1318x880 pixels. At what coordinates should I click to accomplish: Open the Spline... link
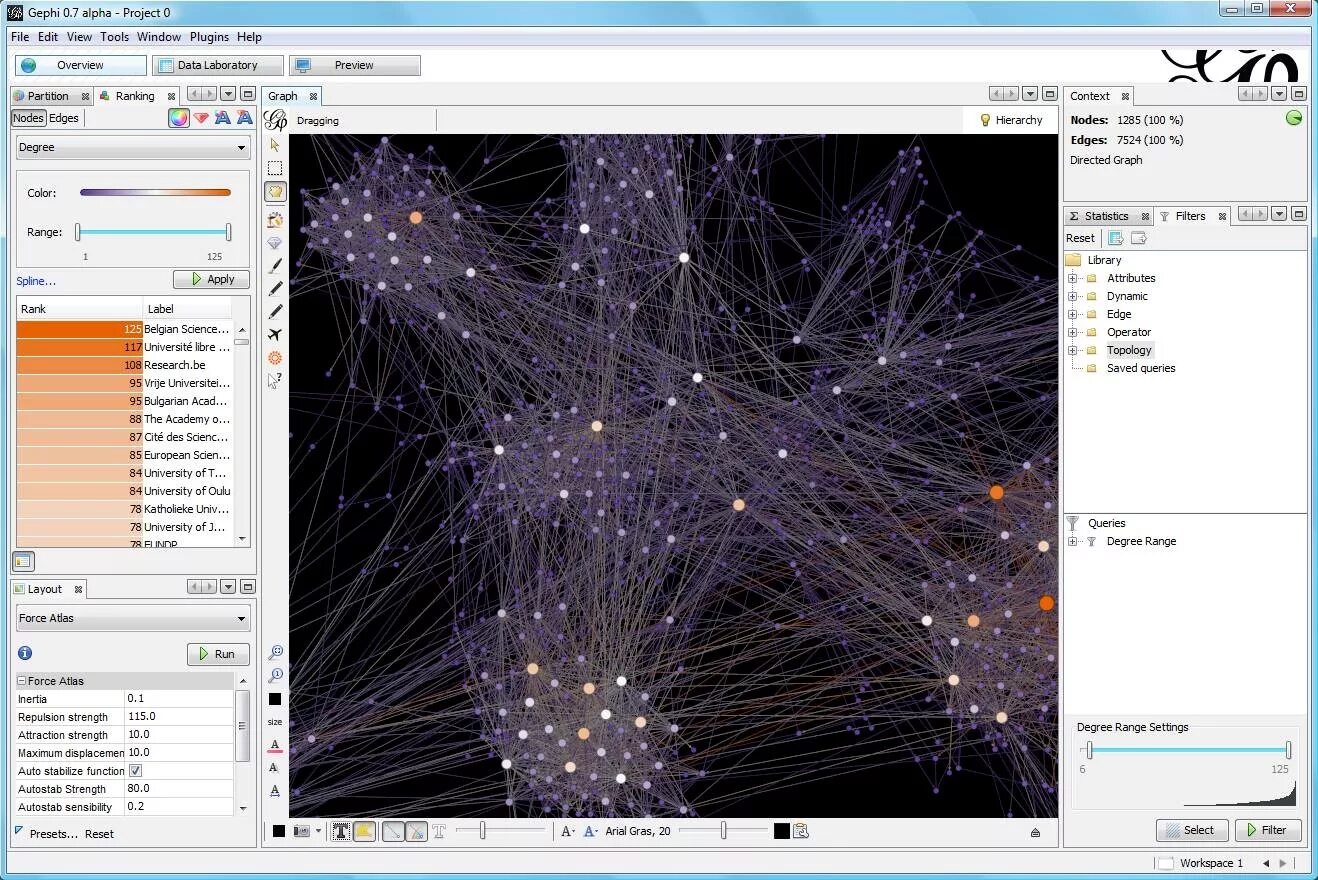[x=36, y=281]
